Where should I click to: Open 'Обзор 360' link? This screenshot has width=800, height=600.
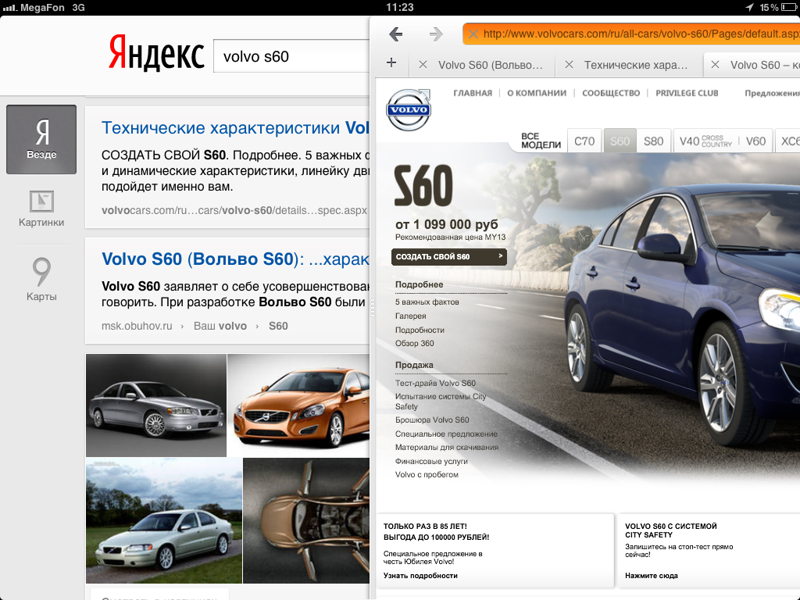414,343
